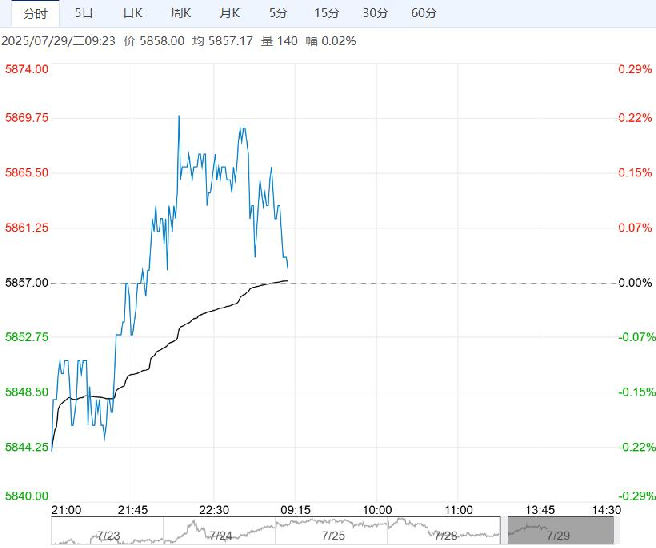Image resolution: width=656 pixels, height=548 pixels.
Task: Click the 7/23 segment in the date navigator
Action: [x=108, y=530]
